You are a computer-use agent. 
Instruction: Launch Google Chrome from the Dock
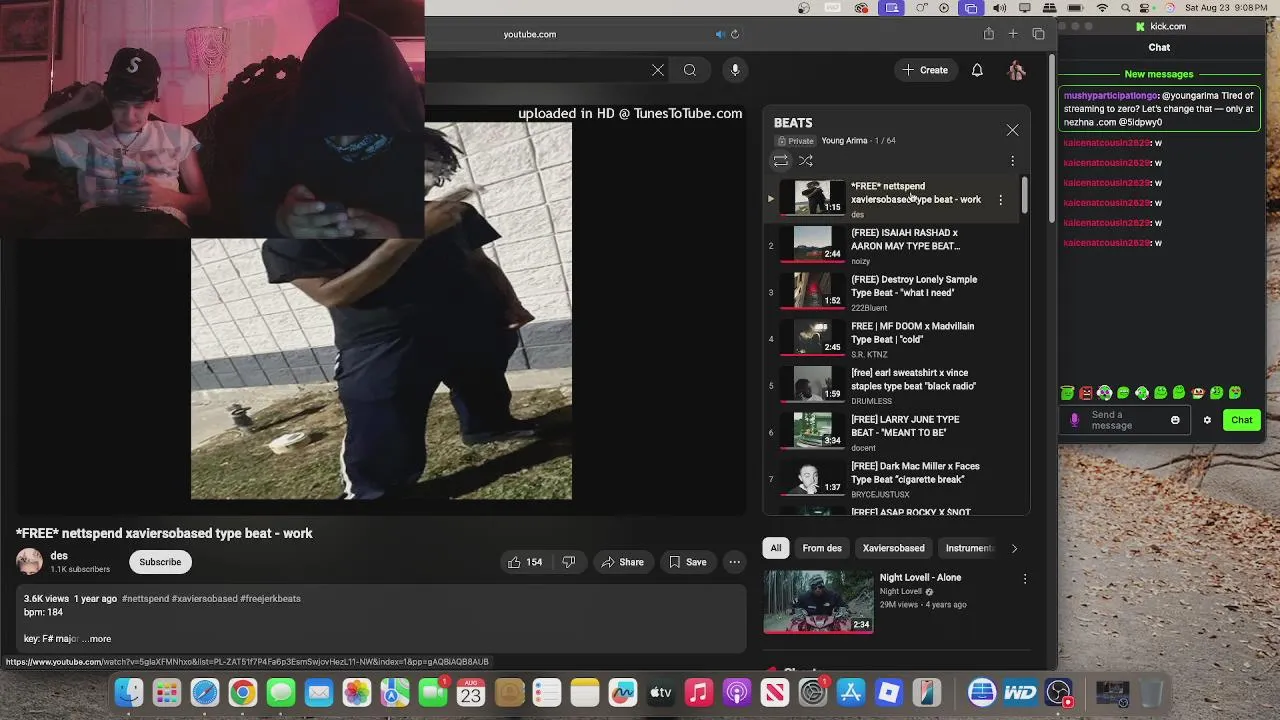pos(243,692)
